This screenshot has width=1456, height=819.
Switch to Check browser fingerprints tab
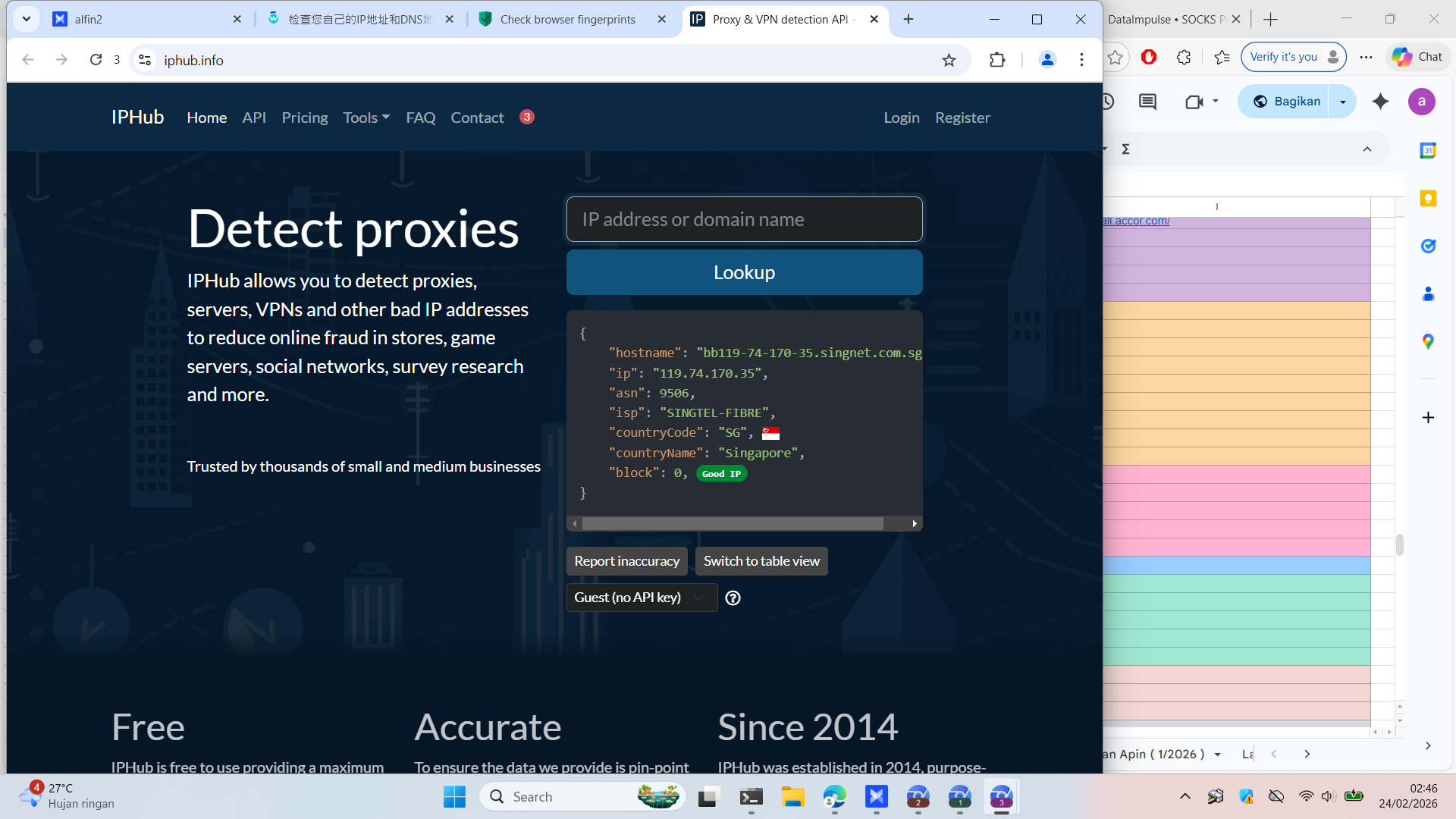[567, 19]
